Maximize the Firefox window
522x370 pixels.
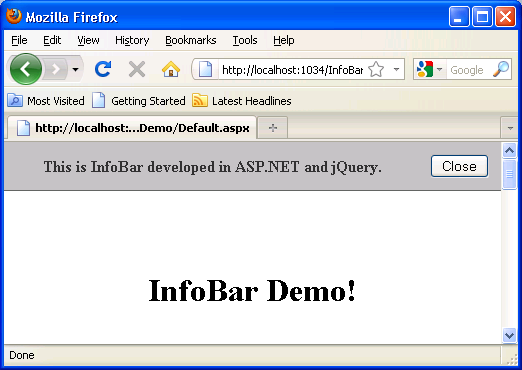(482, 17)
